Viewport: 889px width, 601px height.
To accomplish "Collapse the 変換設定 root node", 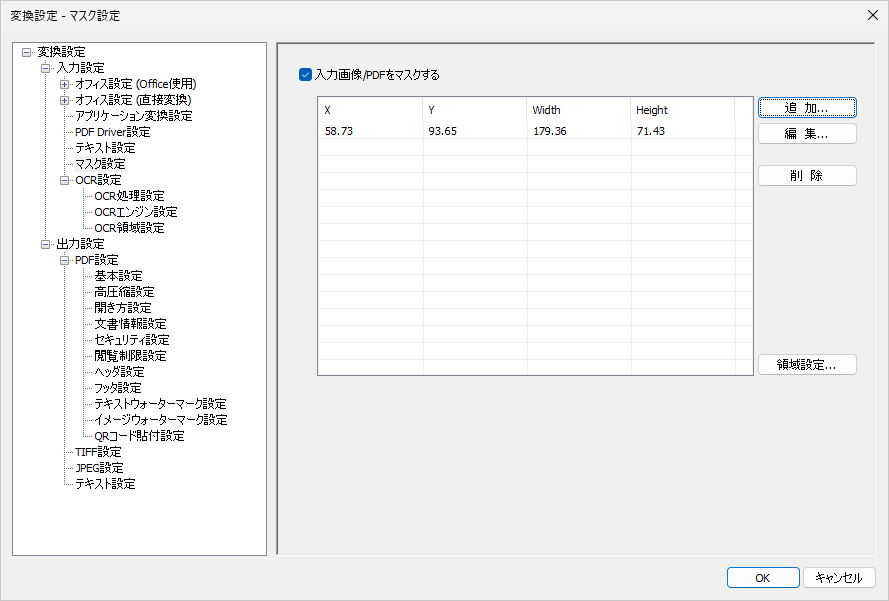I will (x=26, y=52).
